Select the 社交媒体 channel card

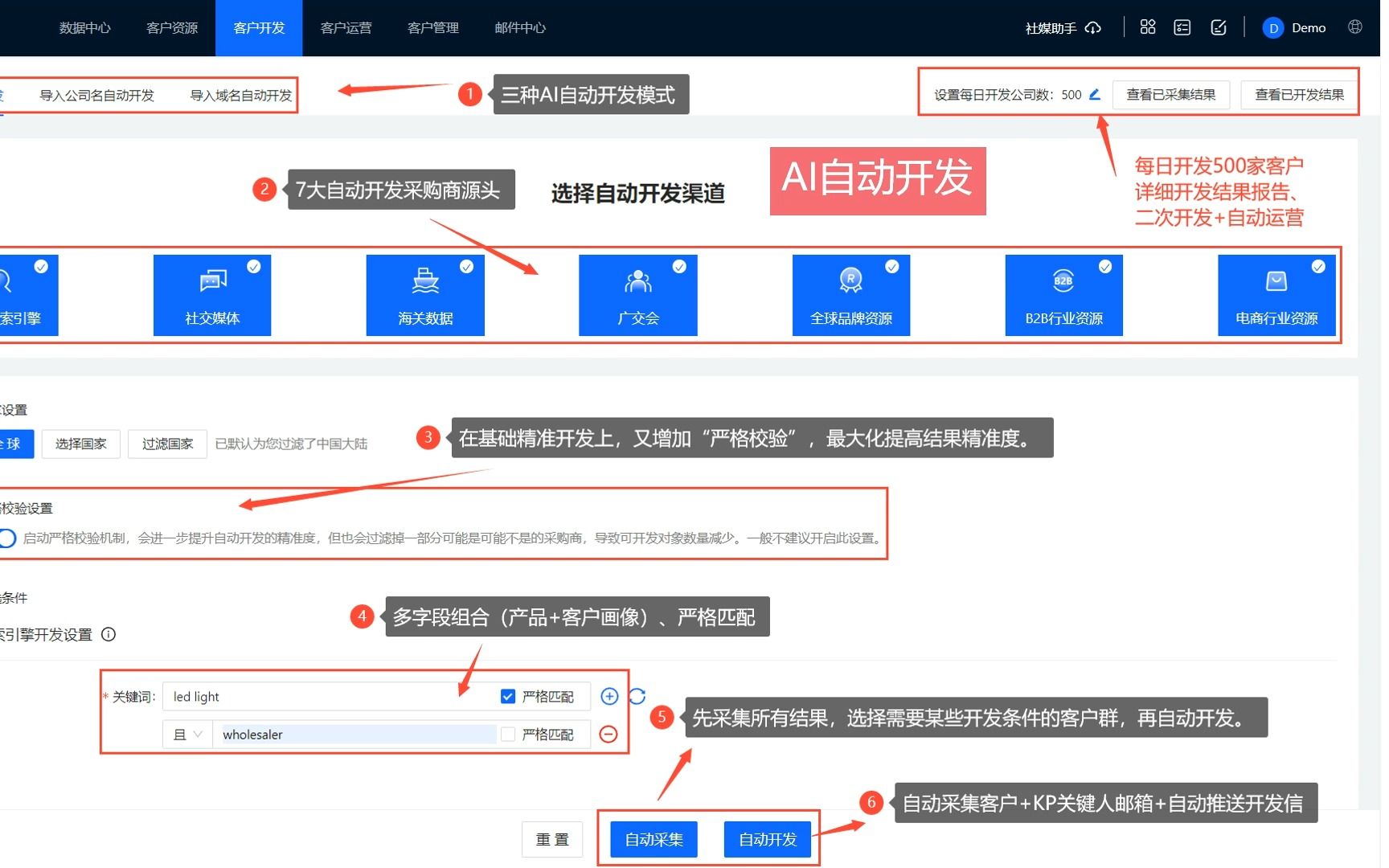tap(212, 295)
